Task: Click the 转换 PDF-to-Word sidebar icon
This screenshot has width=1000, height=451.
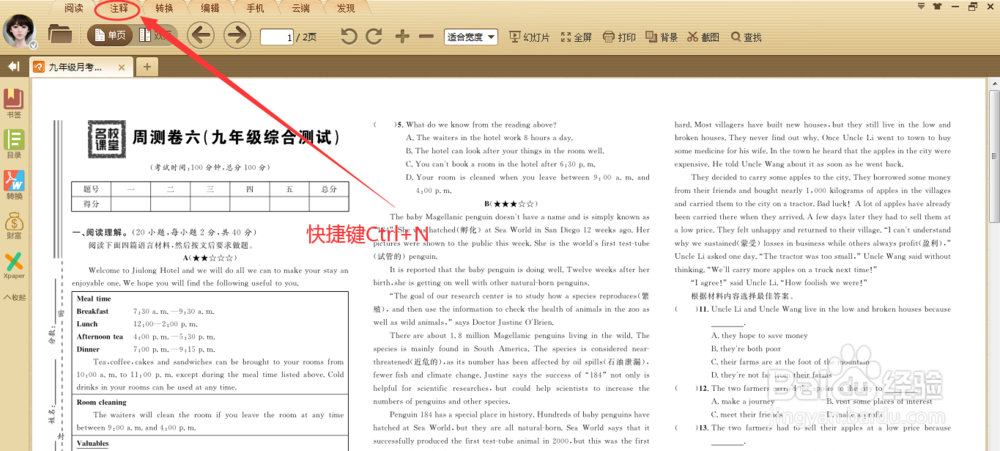Action: [x=13, y=185]
